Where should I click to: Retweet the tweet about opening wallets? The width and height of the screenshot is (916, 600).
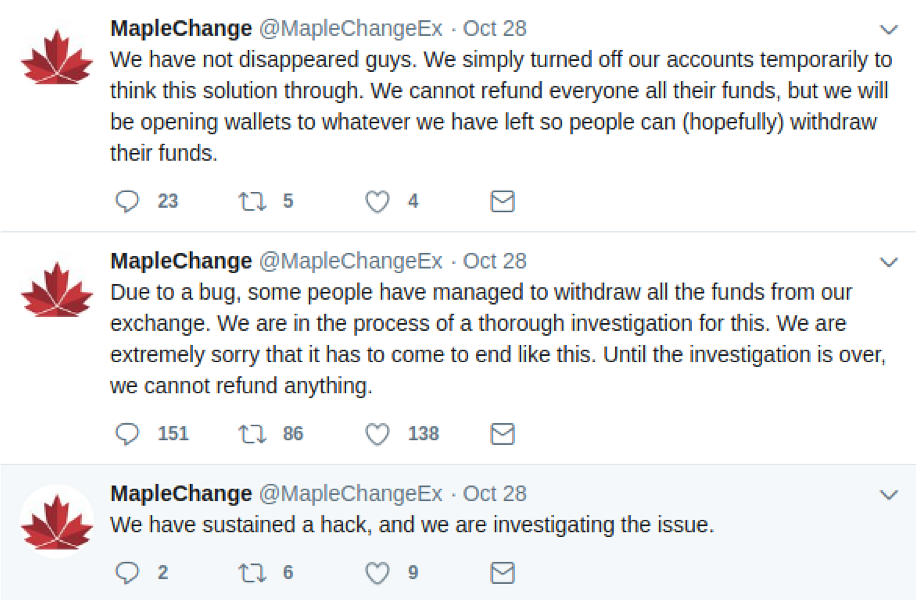click(x=252, y=201)
